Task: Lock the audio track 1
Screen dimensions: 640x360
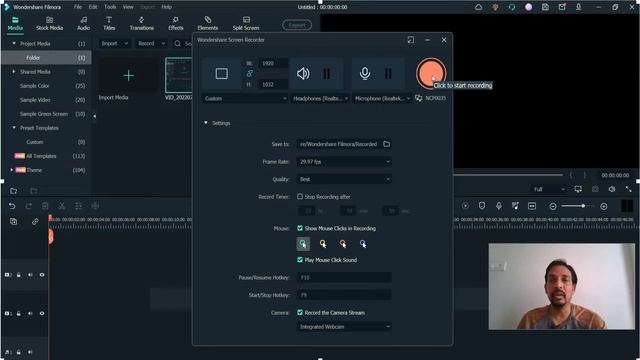Action: 19,352
